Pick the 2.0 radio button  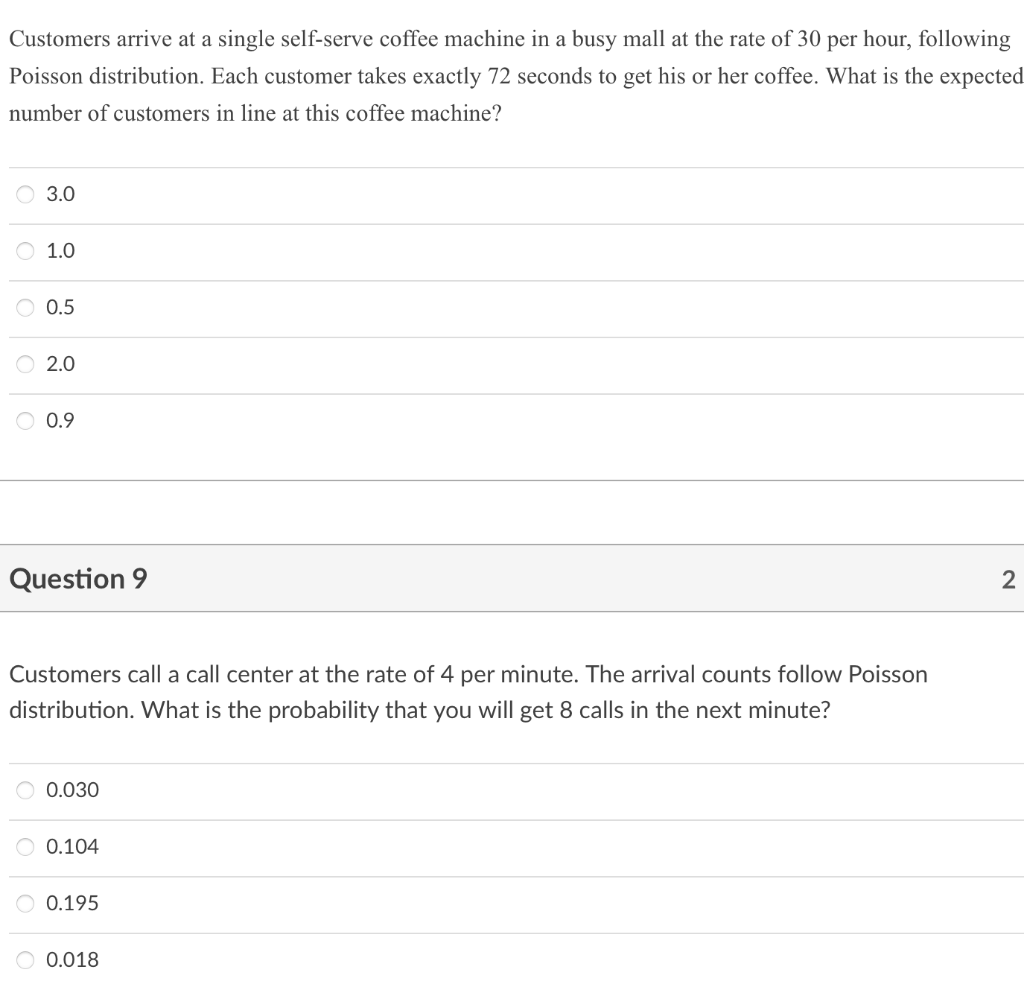tap(25, 364)
